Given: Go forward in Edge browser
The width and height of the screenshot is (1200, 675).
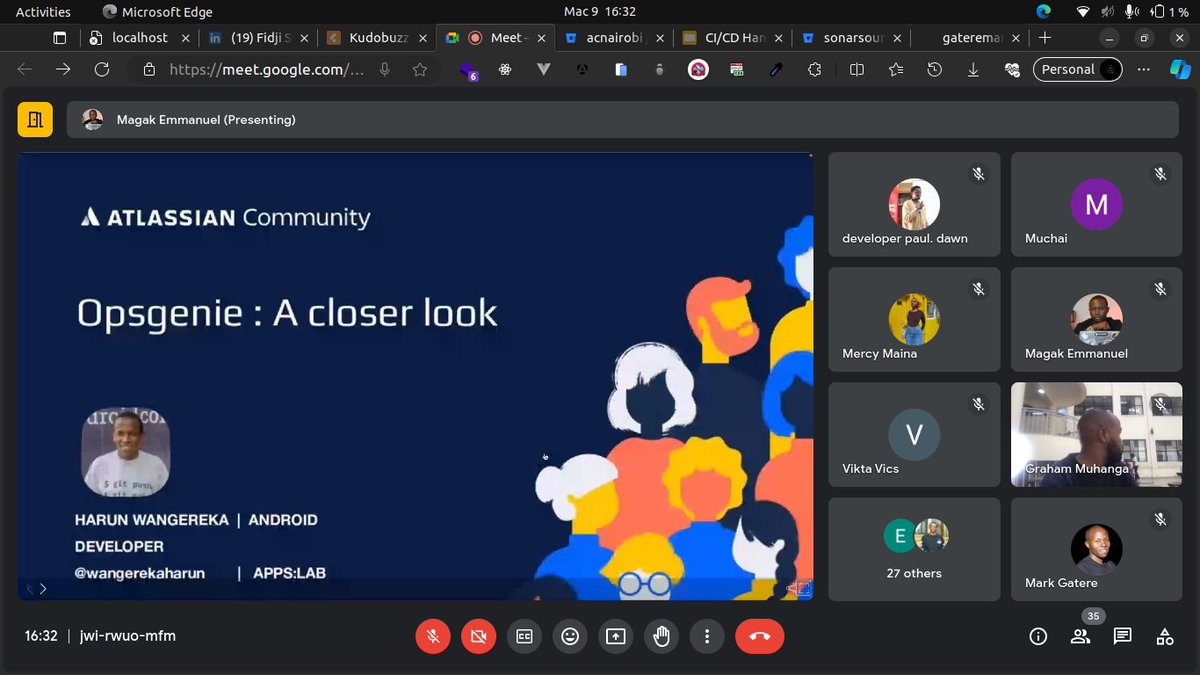Looking at the screenshot, I should click(63, 69).
